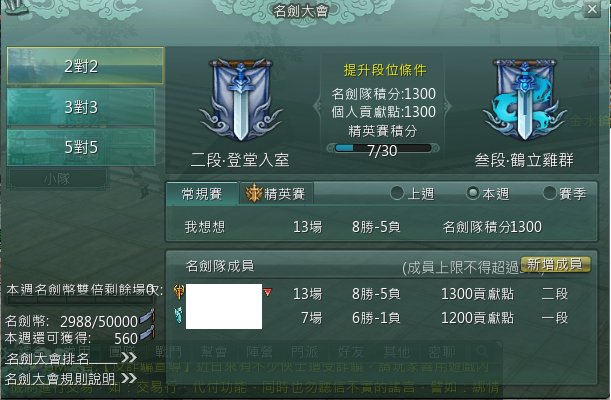Select the 本週 radio button

pos(473,193)
